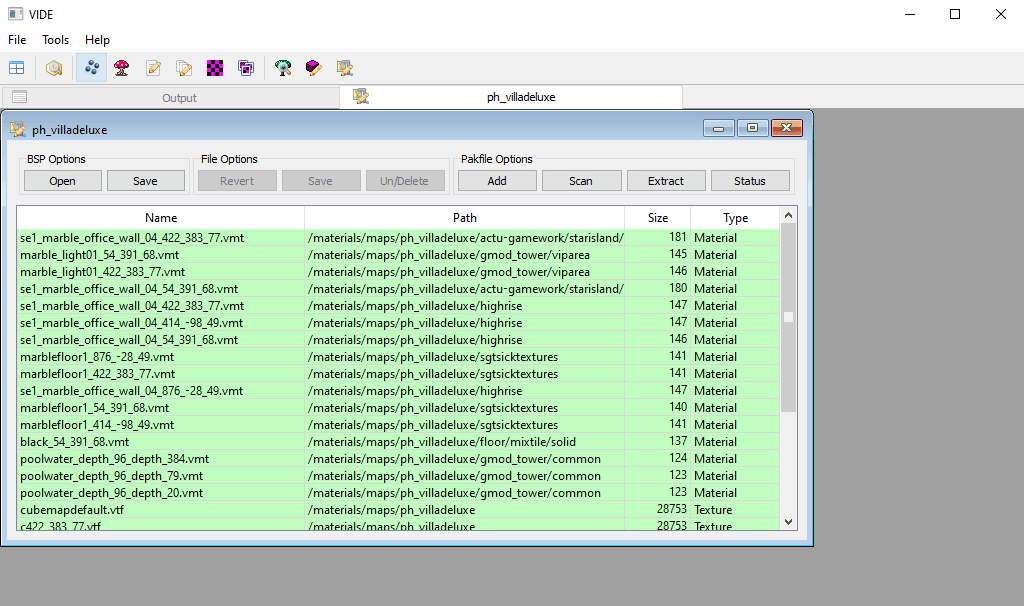Launch the red mushroom toolbar tool
1024x606 pixels.
click(121, 68)
